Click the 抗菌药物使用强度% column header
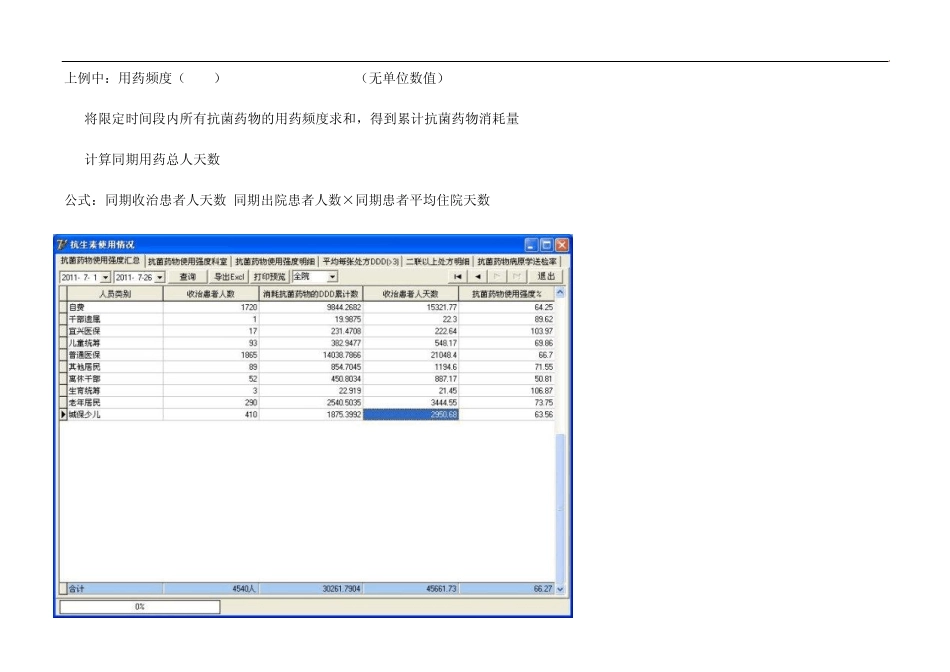Screen dimensions: 950x672 pyautogui.click(x=507, y=294)
